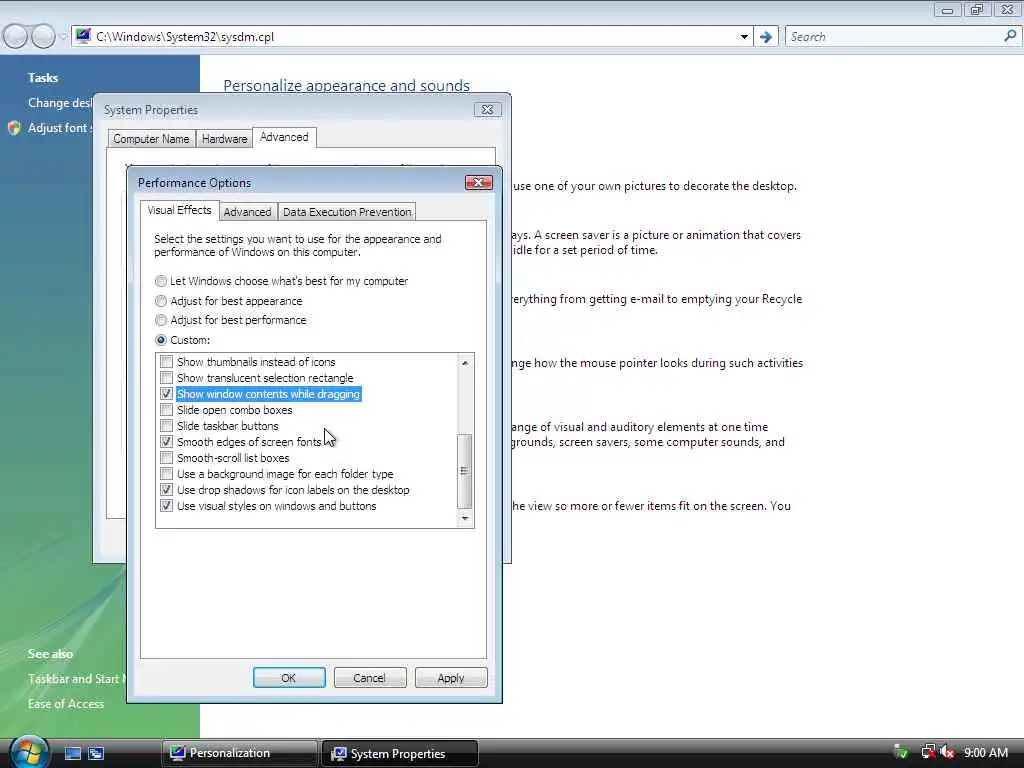Click visual effects list scroll down arrow
The width and height of the screenshot is (1024, 768).
click(465, 519)
